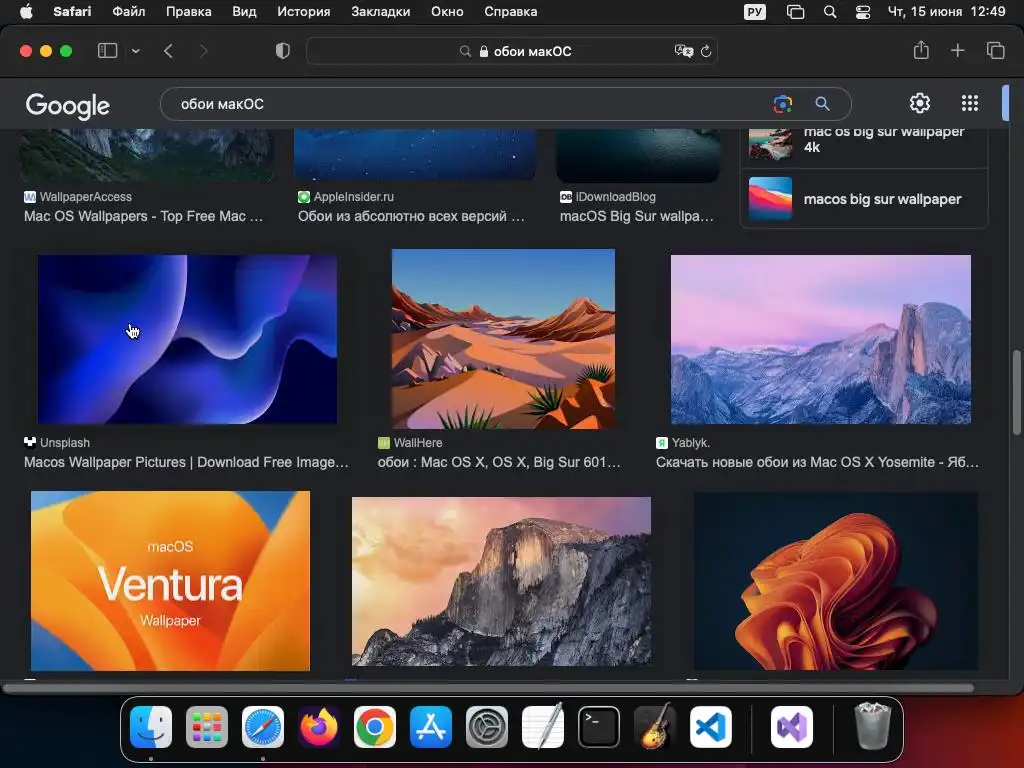This screenshot has height=768, width=1024.
Task: Open the Закладки menu
Action: pos(381,12)
